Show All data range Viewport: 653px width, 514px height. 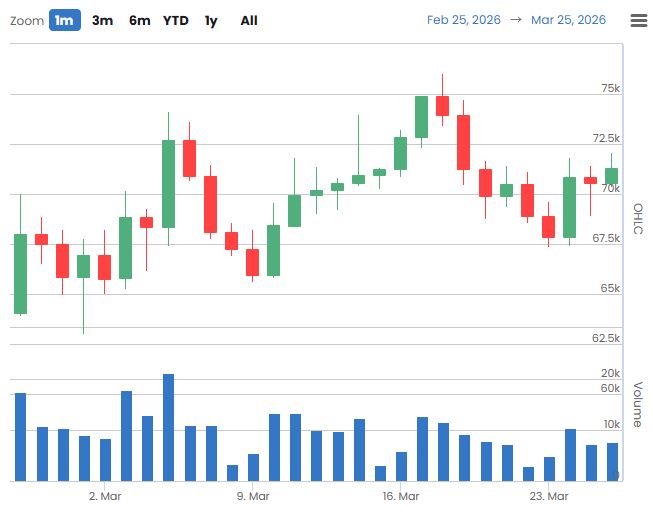click(x=249, y=20)
